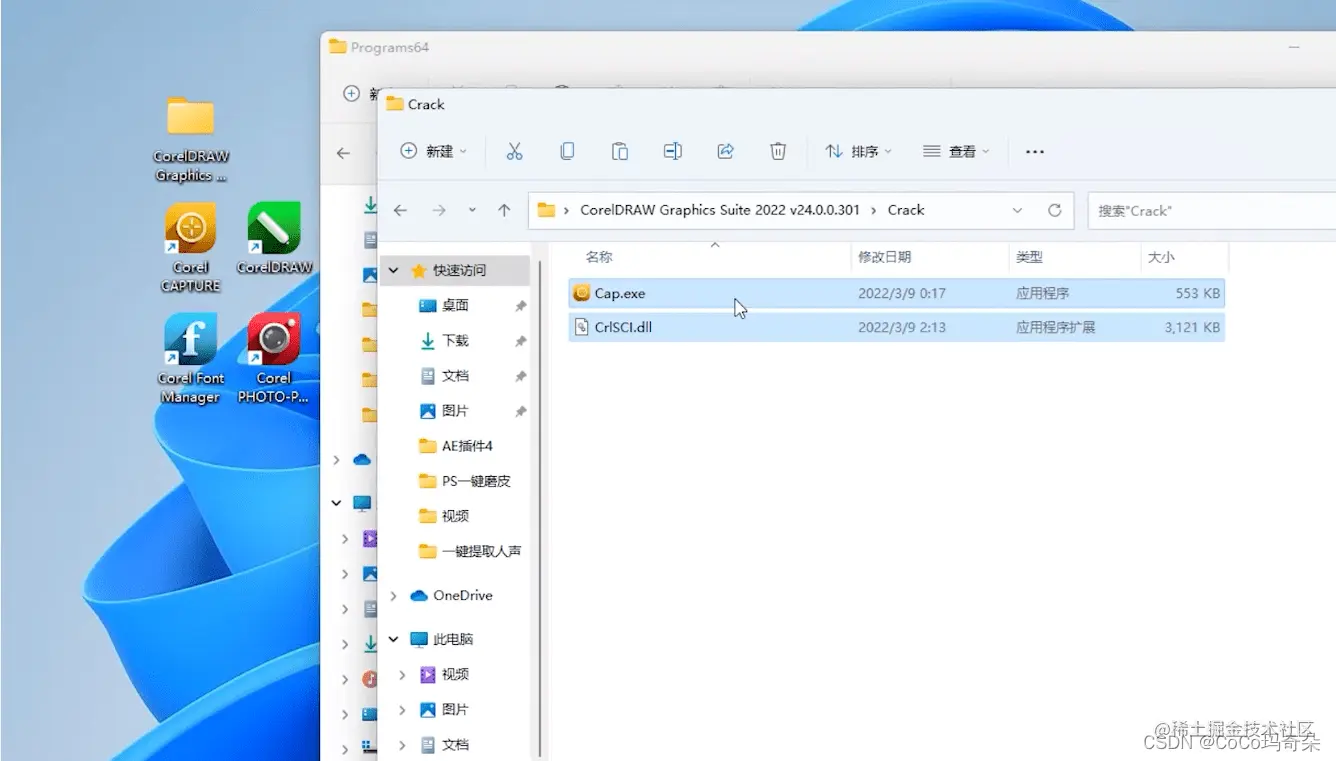Select 下载 in quick access
The width and height of the screenshot is (1336, 761).
[455, 340]
